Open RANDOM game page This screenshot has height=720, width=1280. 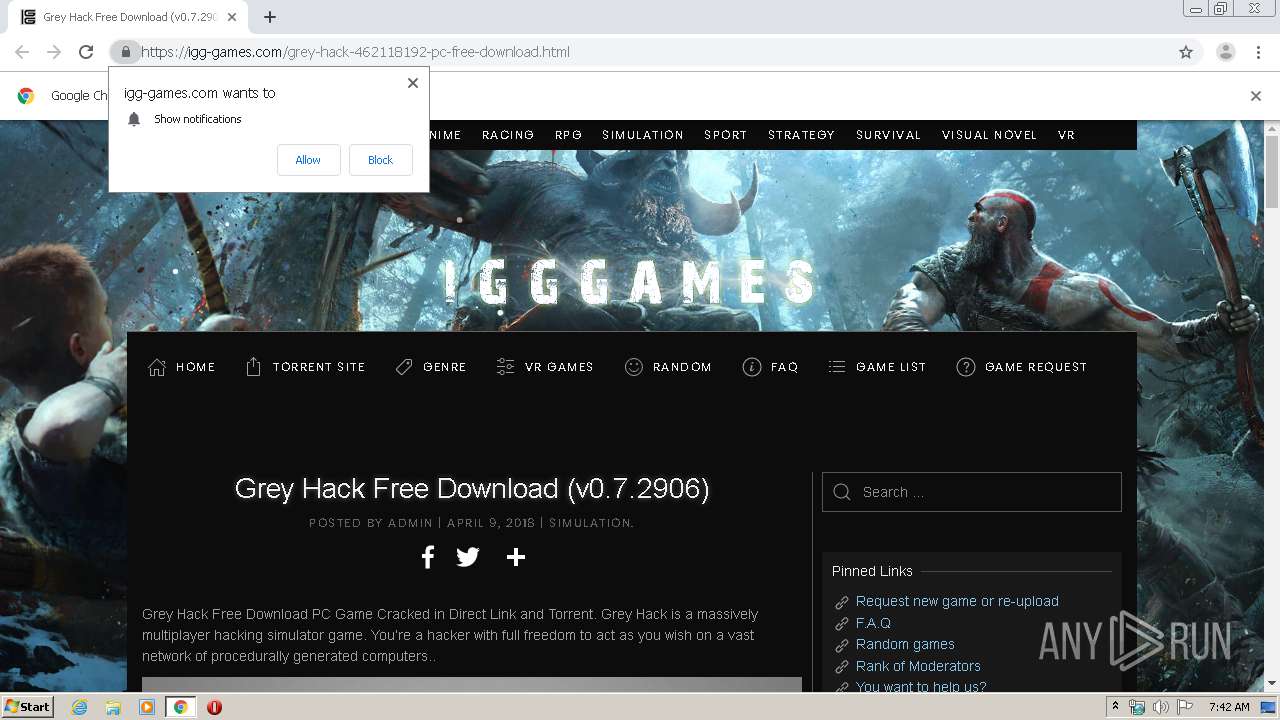(x=682, y=367)
